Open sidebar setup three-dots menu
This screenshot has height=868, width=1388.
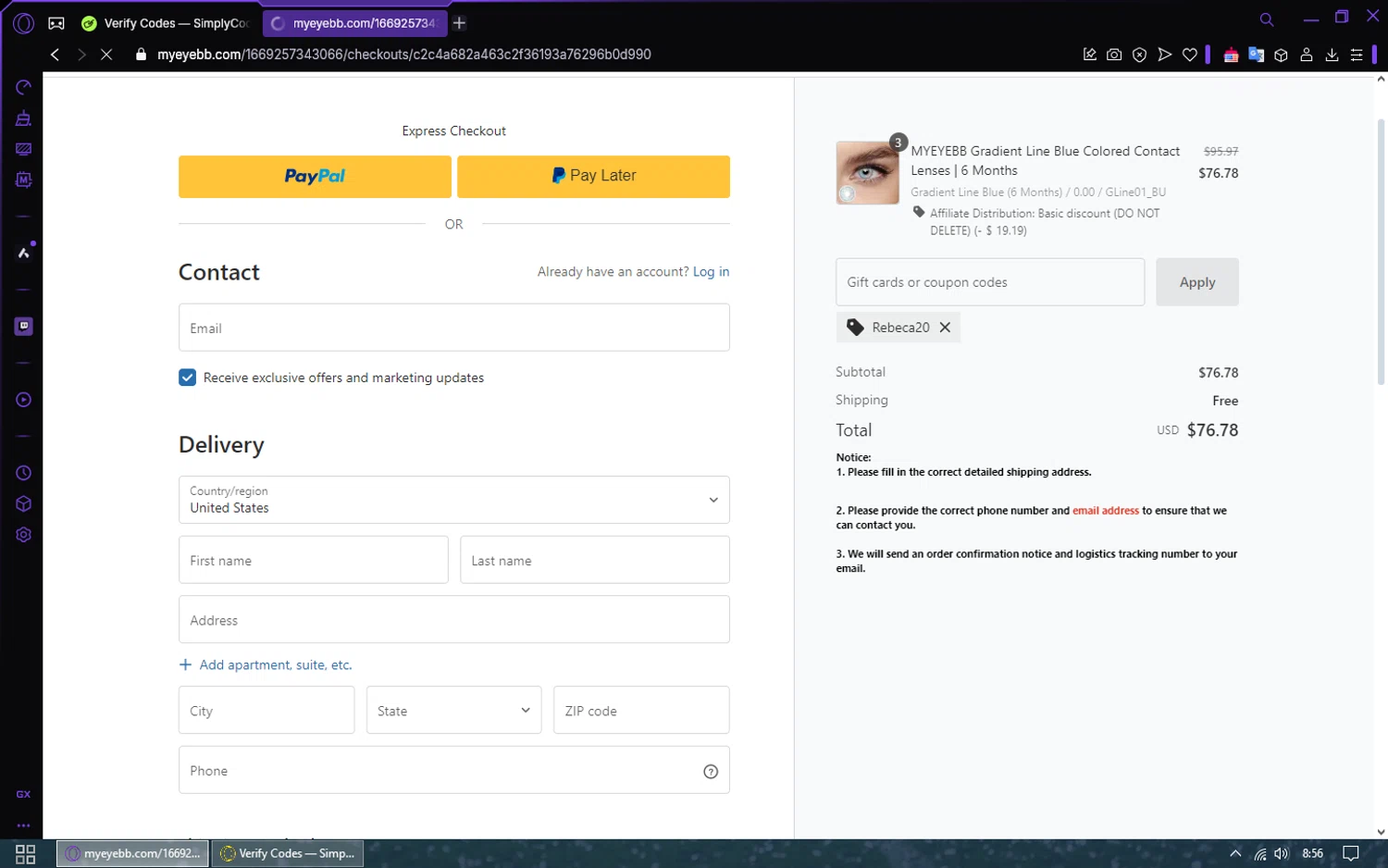pos(24,825)
